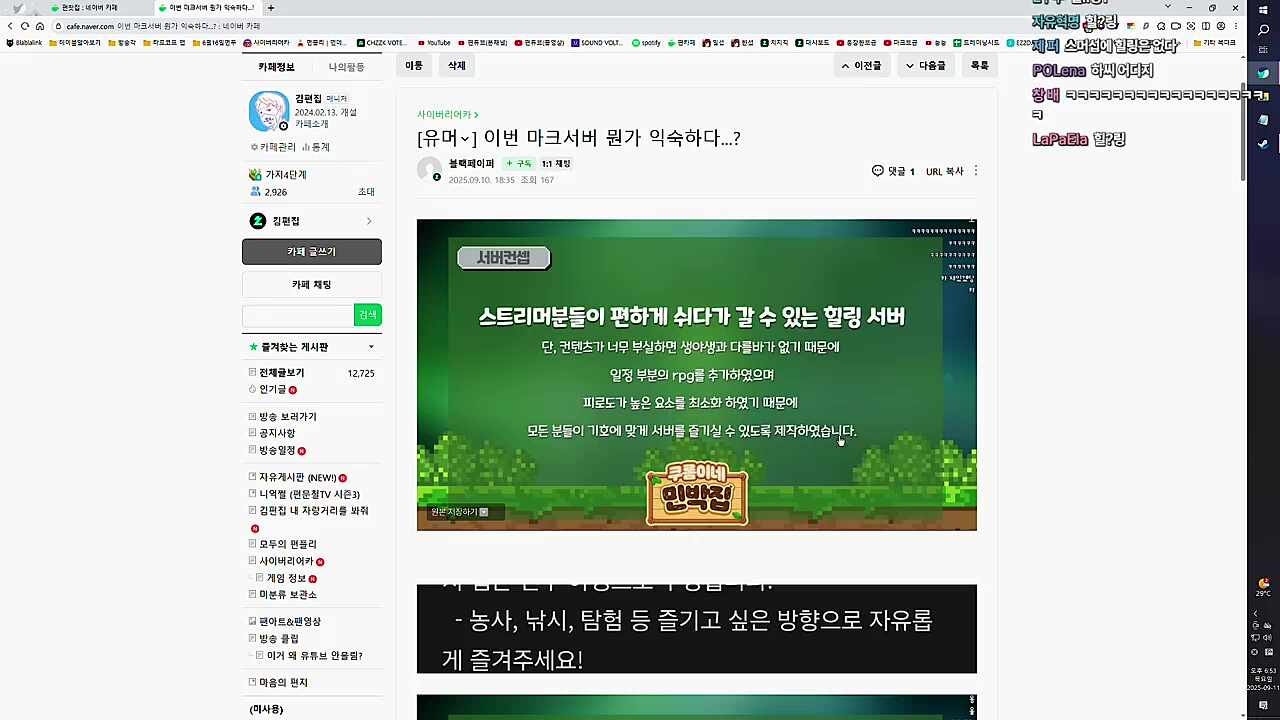
Task: Click the 가지4단계 cafe rank icon
Action: click(x=255, y=175)
